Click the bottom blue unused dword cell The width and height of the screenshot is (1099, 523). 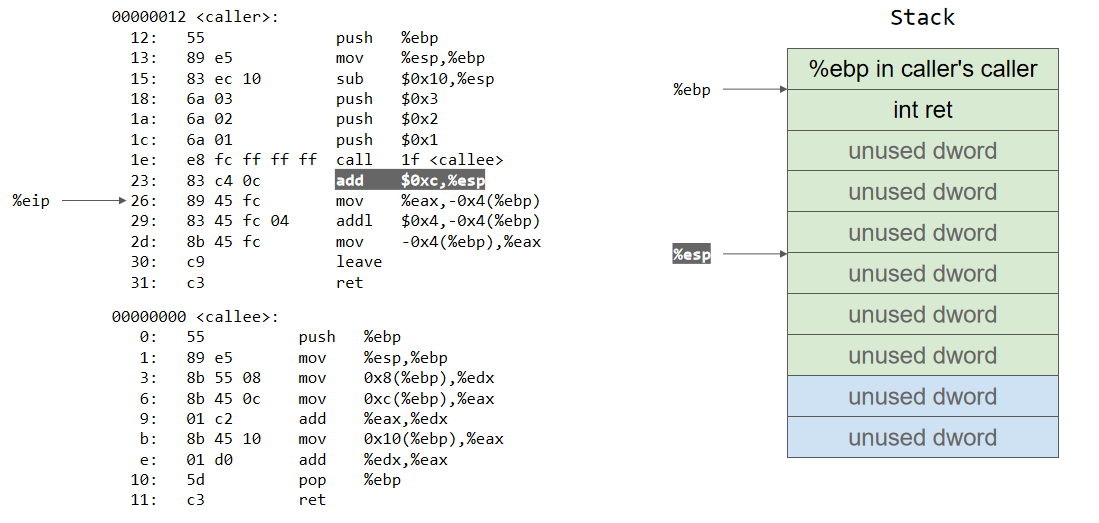pos(922,438)
